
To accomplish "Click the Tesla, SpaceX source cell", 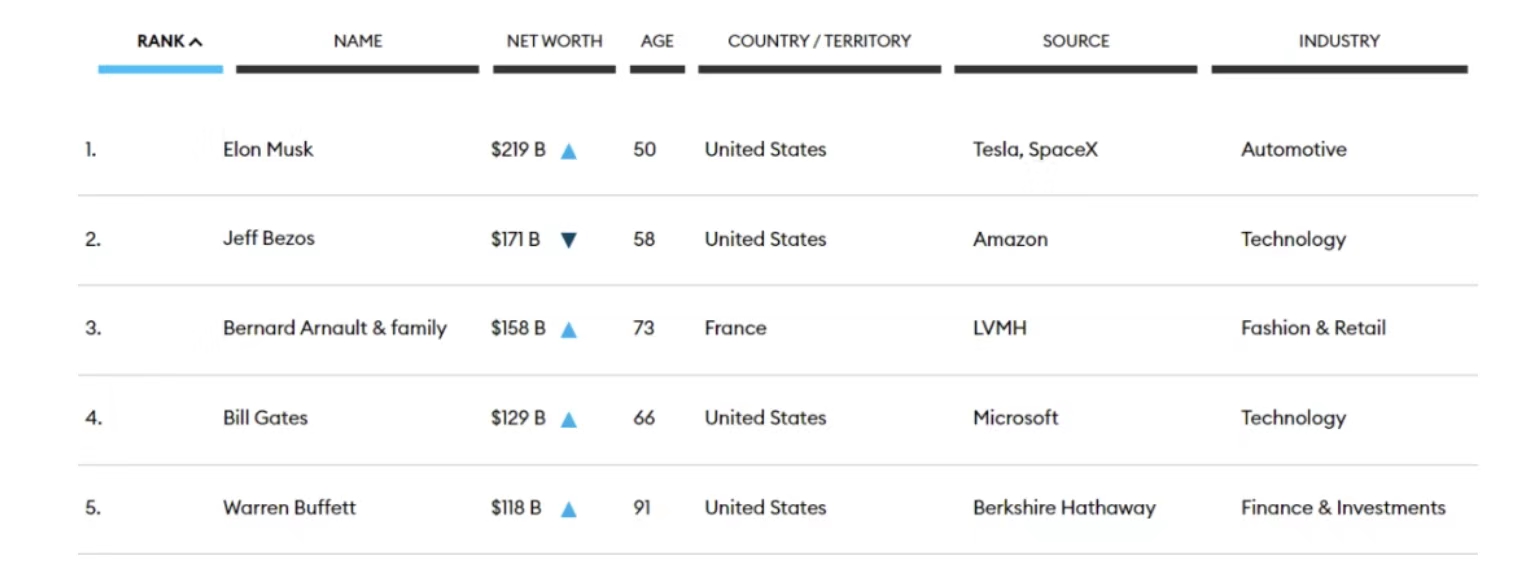I will tap(1035, 150).
